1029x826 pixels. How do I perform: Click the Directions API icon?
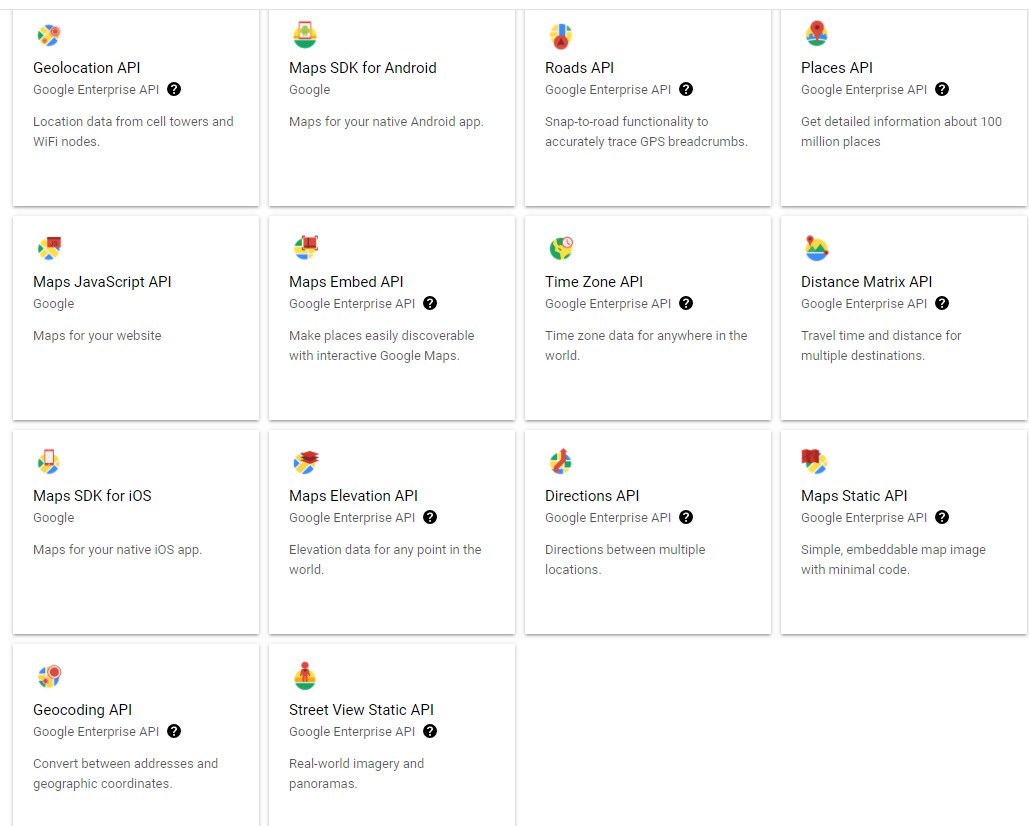click(560, 461)
